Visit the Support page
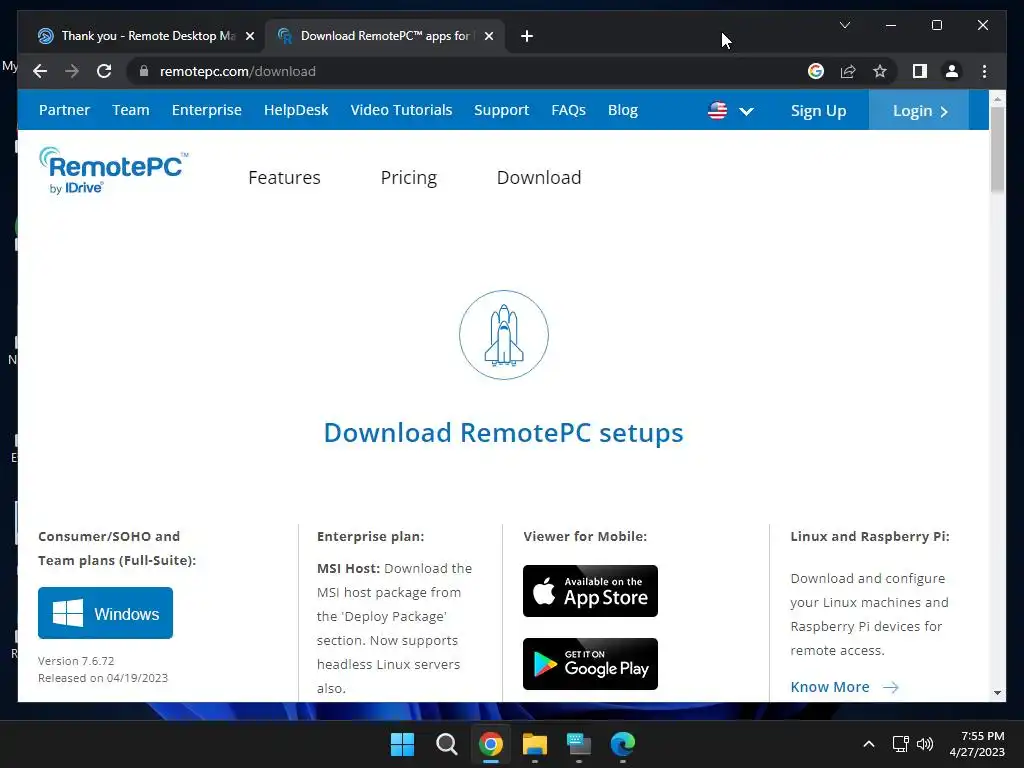This screenshot has width=1024, height=768. pyautogui.click(x=502, y=110)
